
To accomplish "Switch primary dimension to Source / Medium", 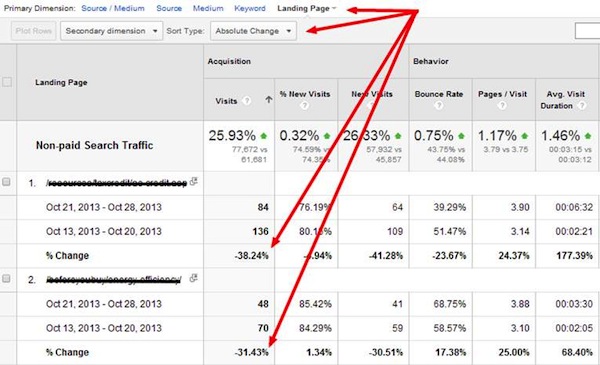I will click(x=113, y=8).
